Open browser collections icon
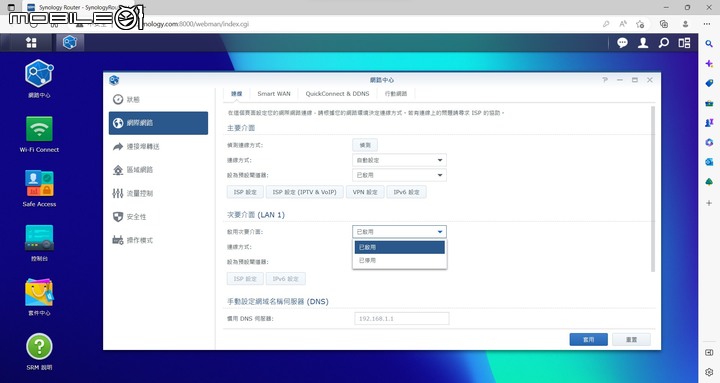The height and width of the screenshot is (383, 720). pos(664,24)
